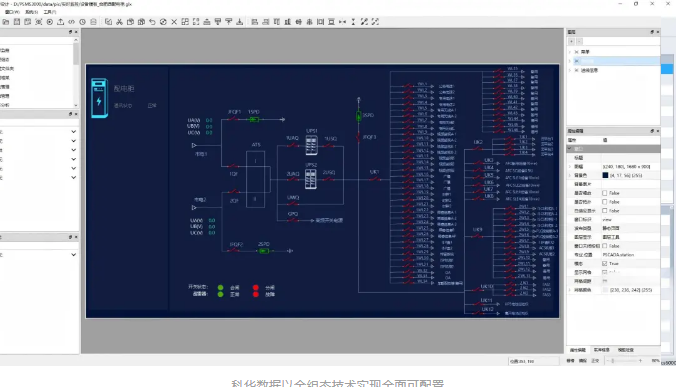This screenshot has height=387, width=676.
Task: Expand the first layer tree item
Action: point(570,52)
